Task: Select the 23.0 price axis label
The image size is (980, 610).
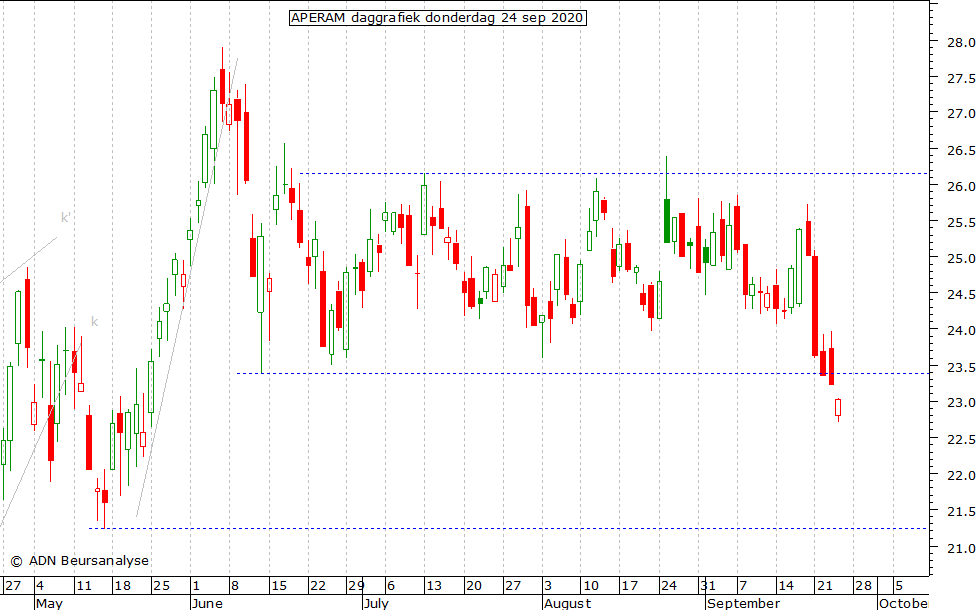Action: (x=961, y=402)
